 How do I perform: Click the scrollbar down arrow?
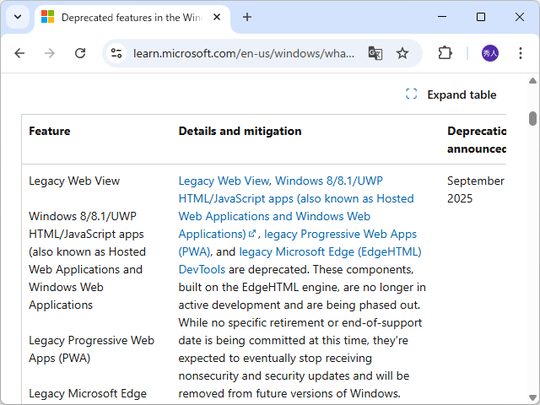(x=532, y=398)
